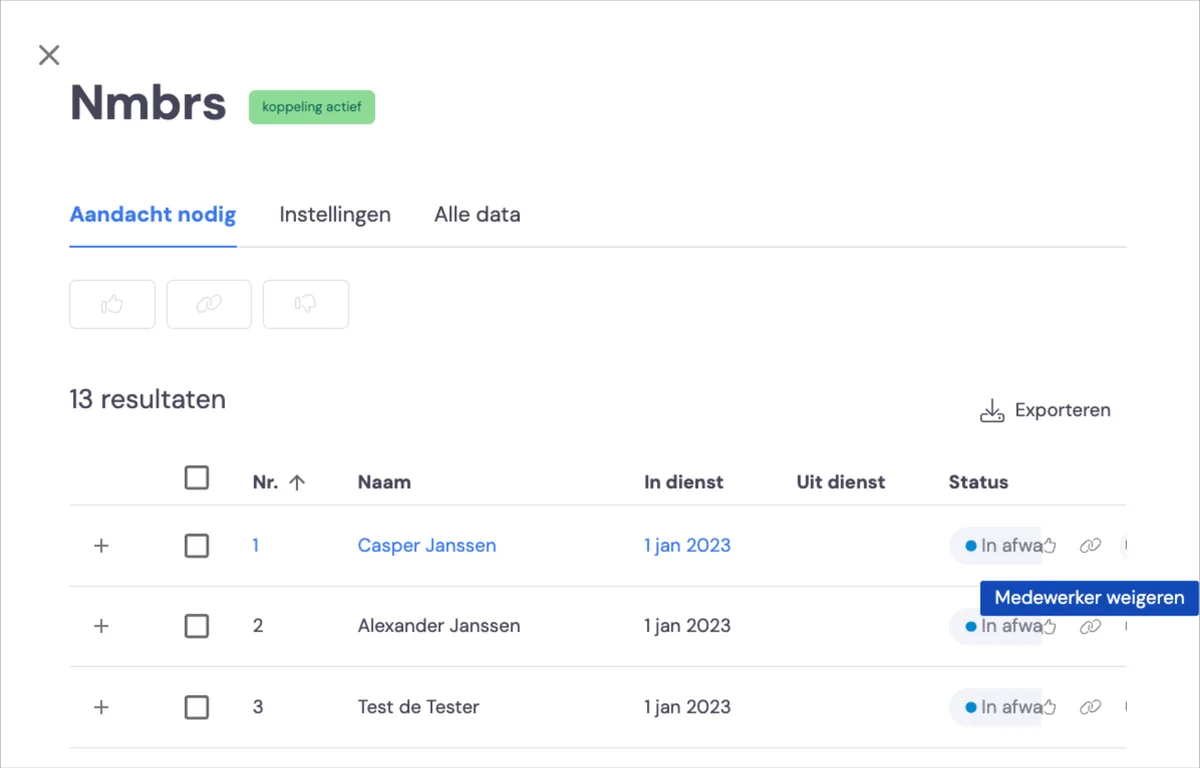Click the koppeling actief badge
The image size is (1200, 768).
pos(312,106)
